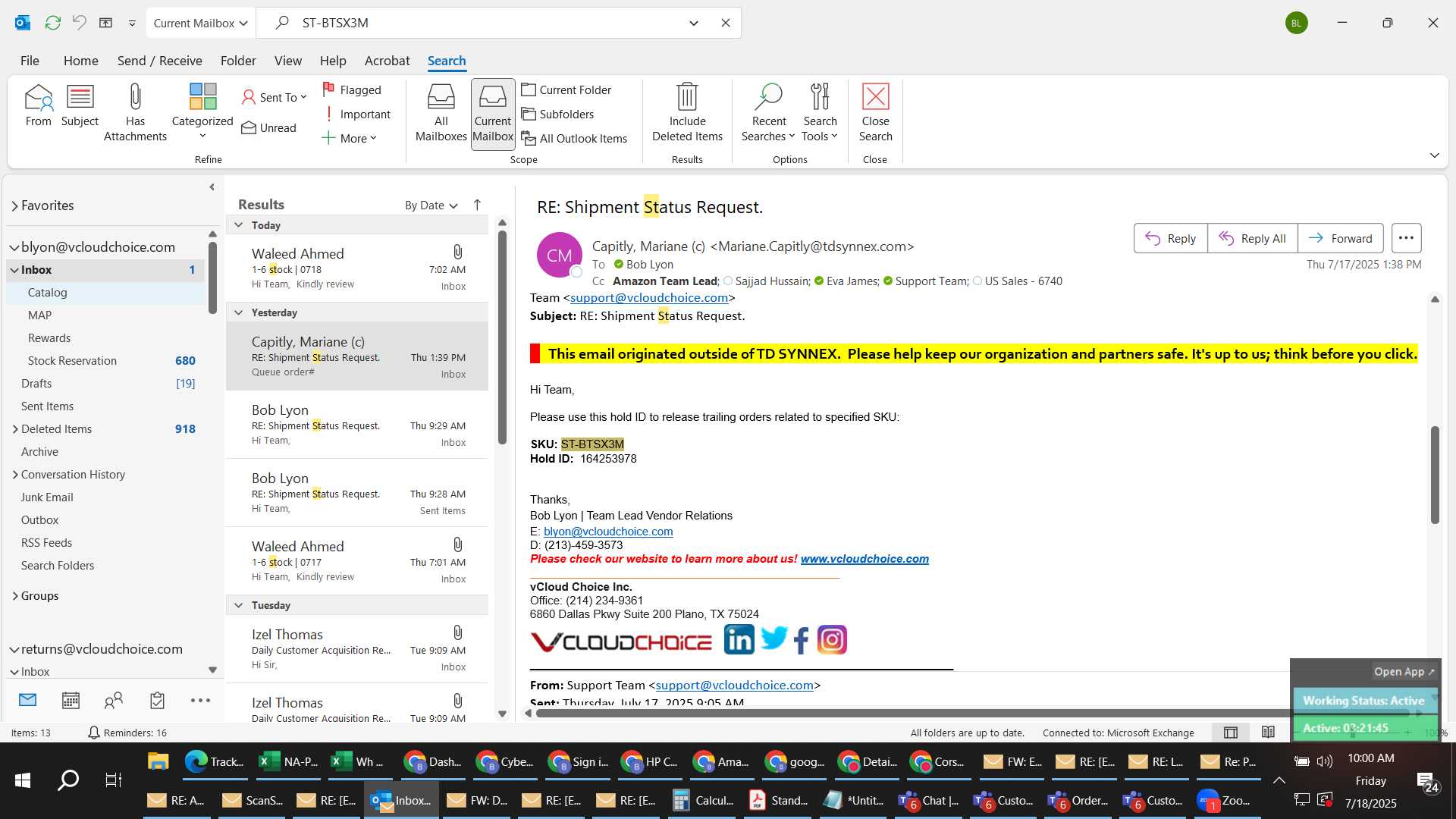Switch to Normal view in status bar
Viewport: 1456px width, 819px height.
tap(1231, 733)
